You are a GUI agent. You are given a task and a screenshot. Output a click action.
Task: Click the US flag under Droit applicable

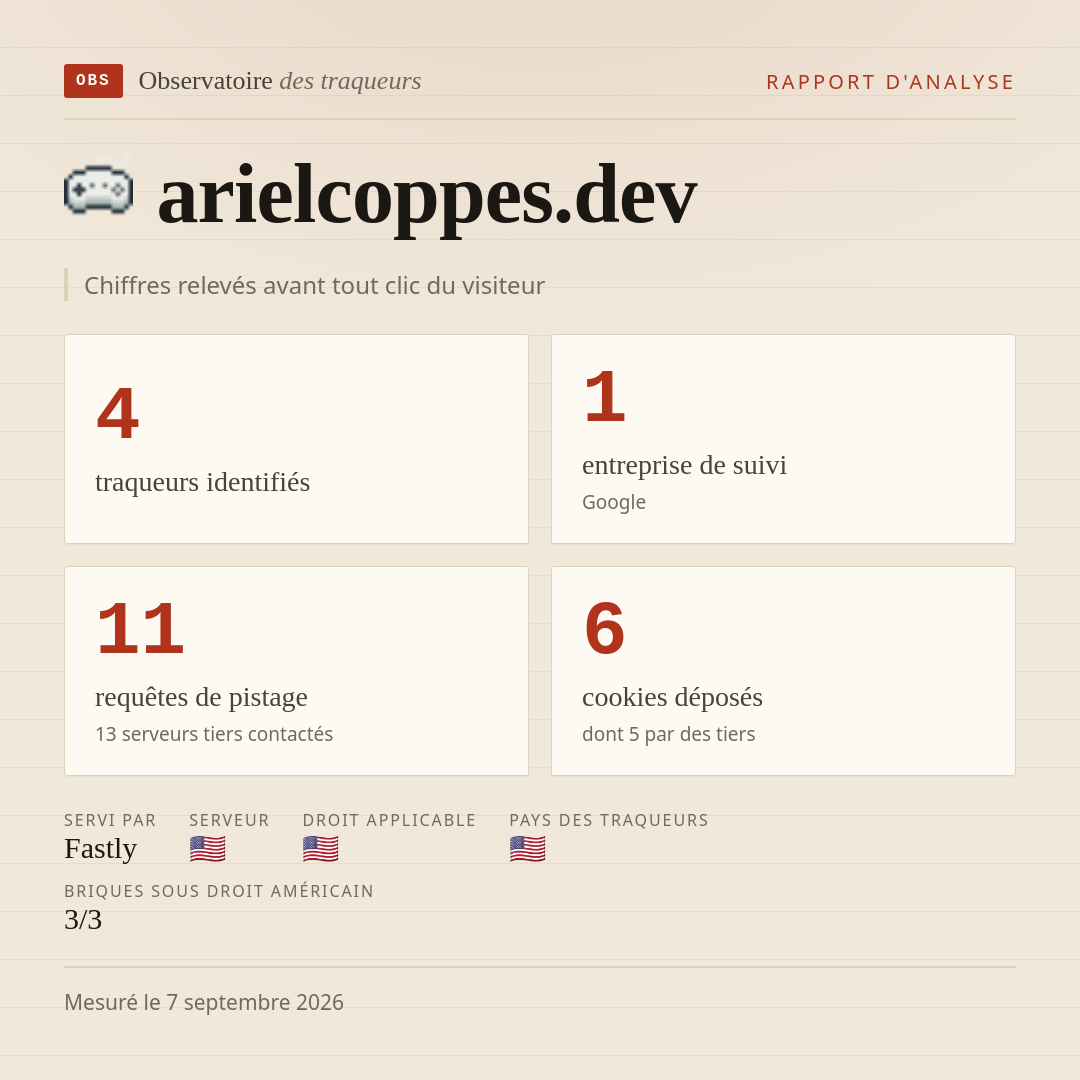point(320,849)
